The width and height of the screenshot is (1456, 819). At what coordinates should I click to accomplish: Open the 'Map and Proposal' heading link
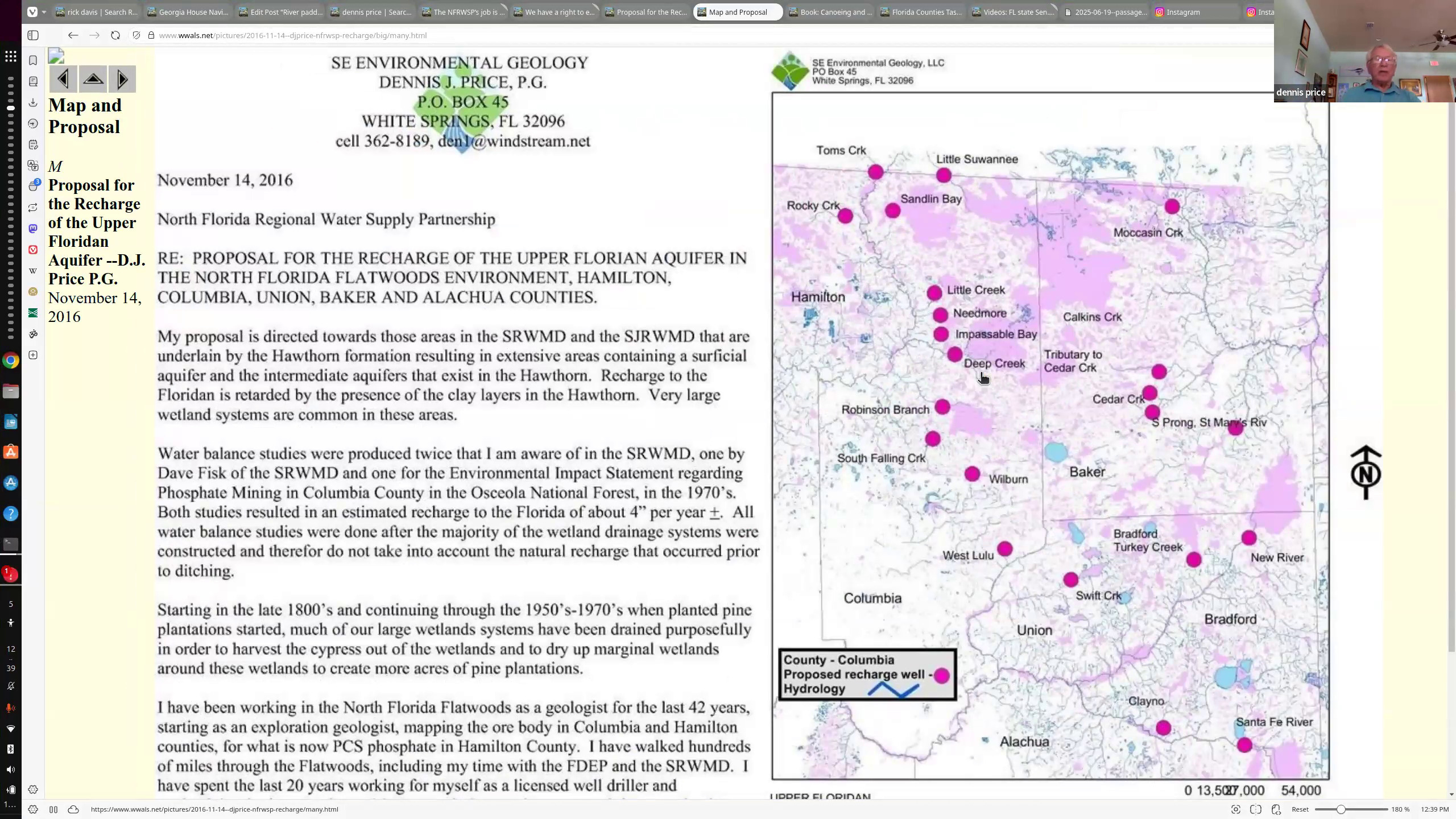click(x=85, y=116)
